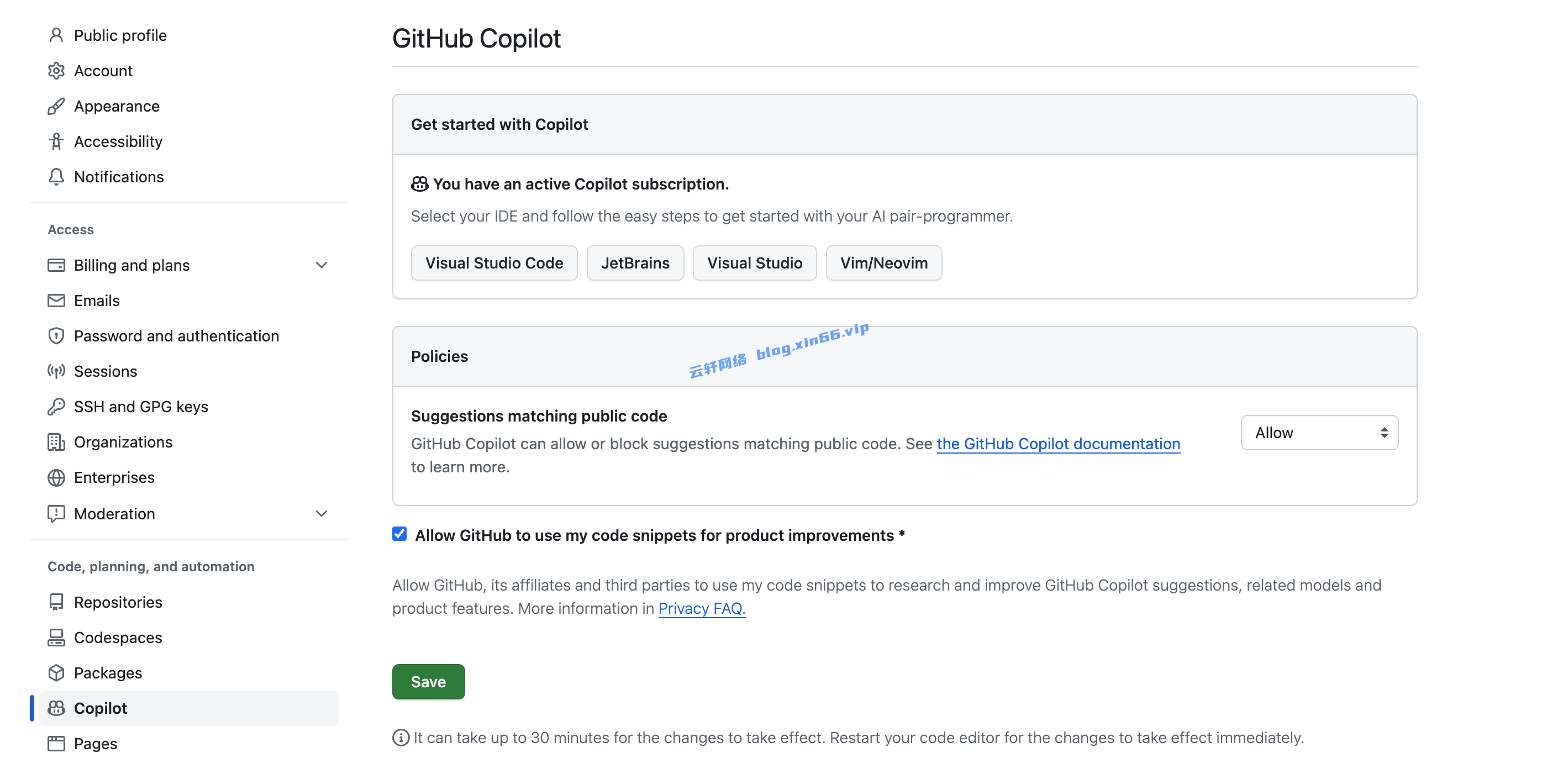Viewport: 1568px width, 758px height.
Task: Click the Public profile person icon
Action: 56,35
